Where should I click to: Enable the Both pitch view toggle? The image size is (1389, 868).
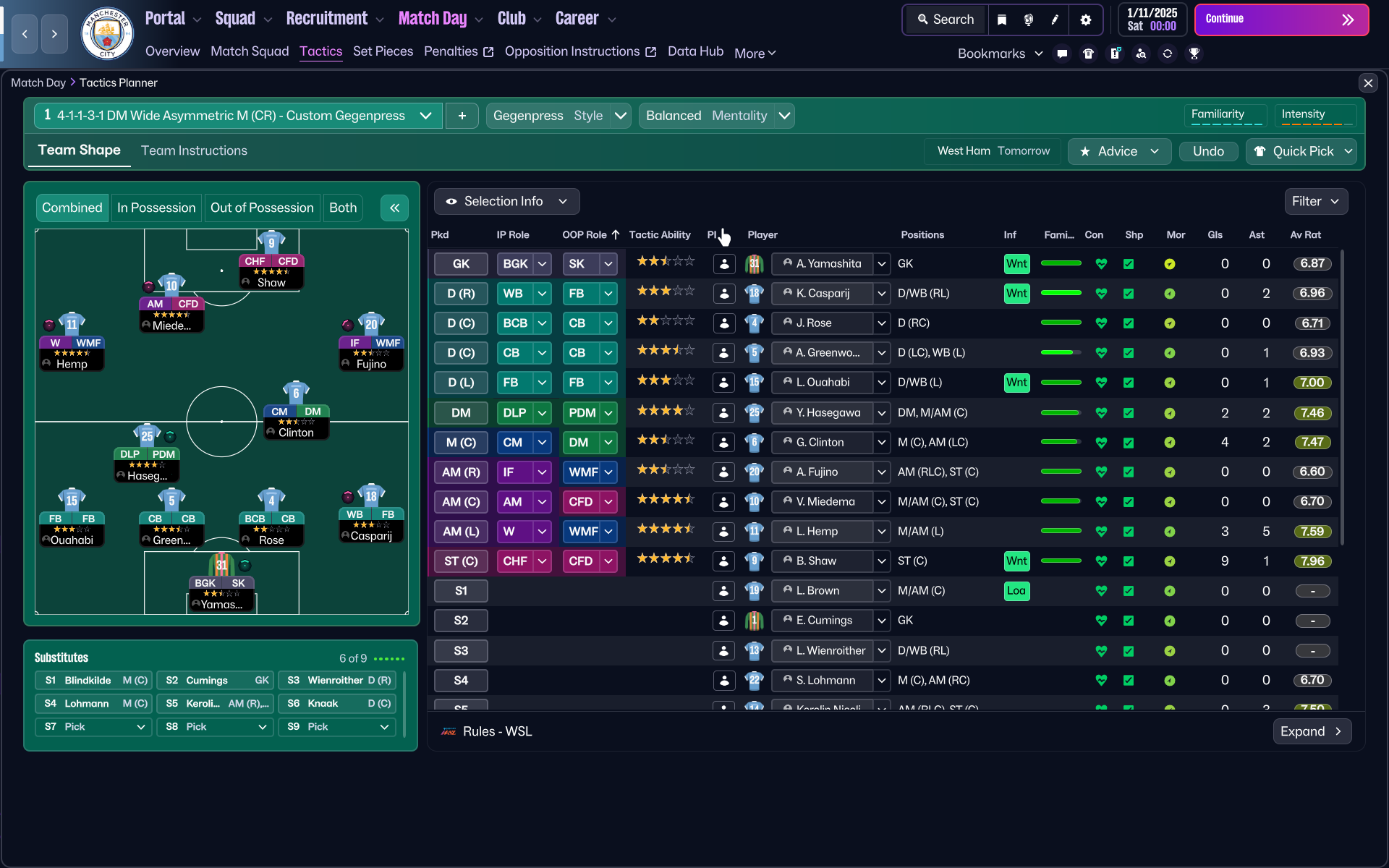click(x=343, y=208)
